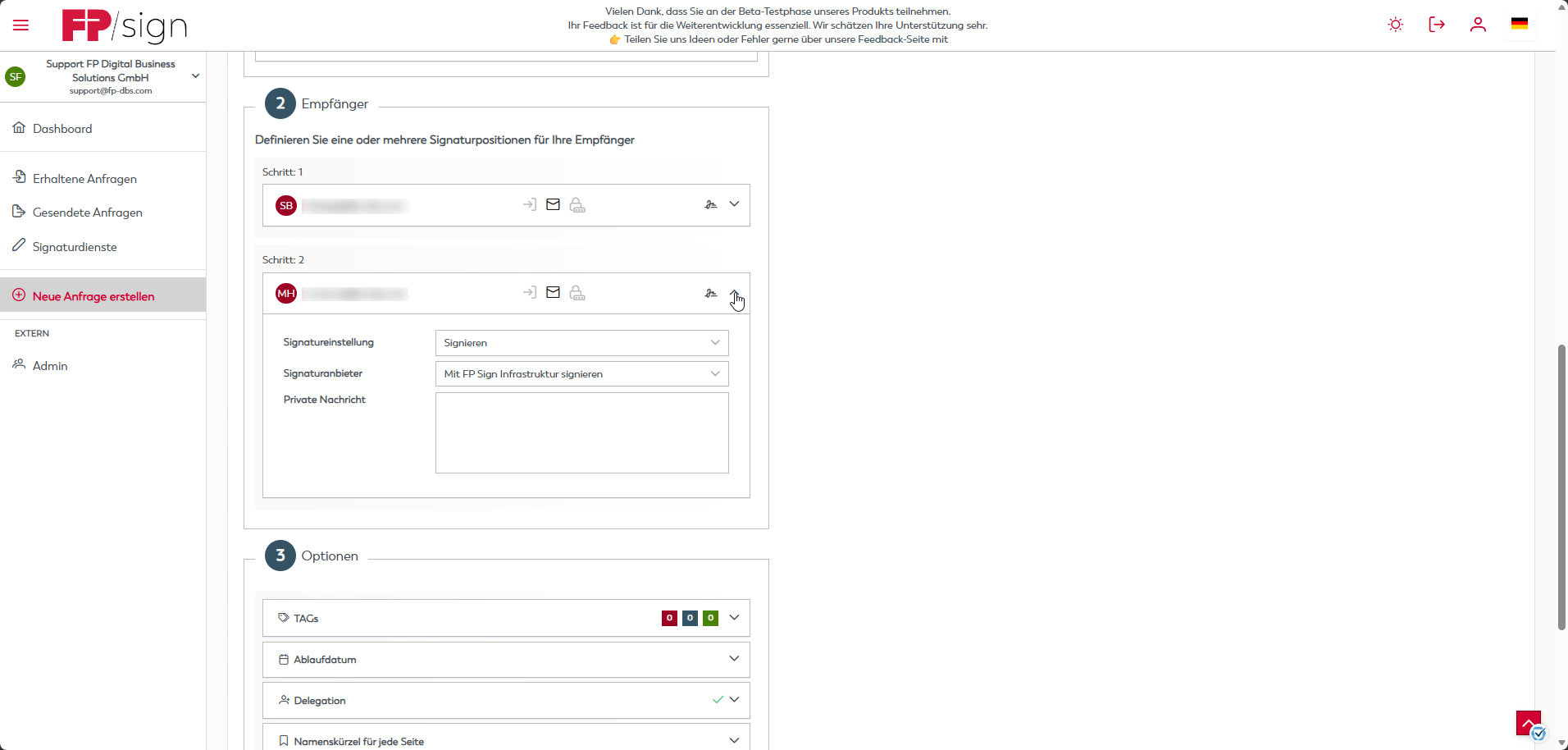Expand the account switcher chevron

195,76
